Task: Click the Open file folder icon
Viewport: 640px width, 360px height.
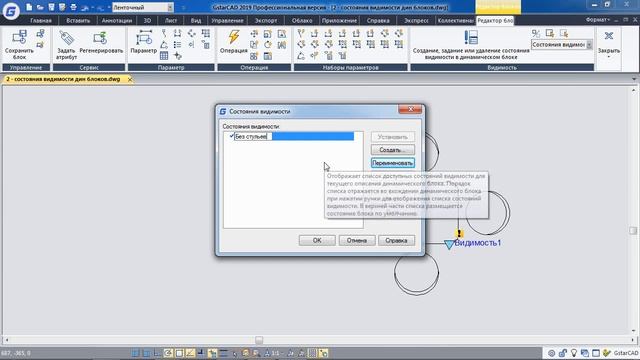Action: coord(40,7)
